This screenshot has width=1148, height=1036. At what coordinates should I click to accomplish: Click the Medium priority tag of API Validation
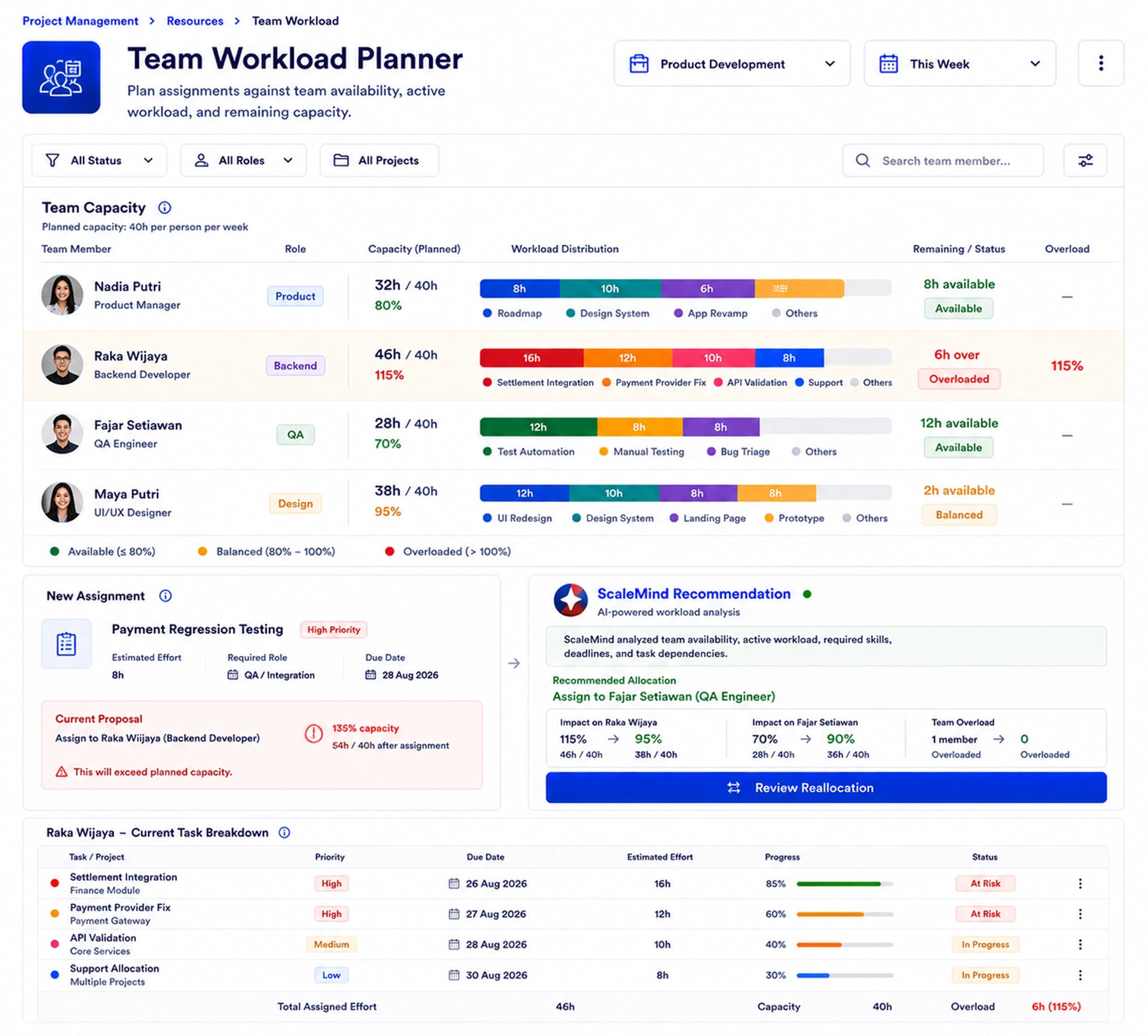pyautogui.click(x=331, y=944)
